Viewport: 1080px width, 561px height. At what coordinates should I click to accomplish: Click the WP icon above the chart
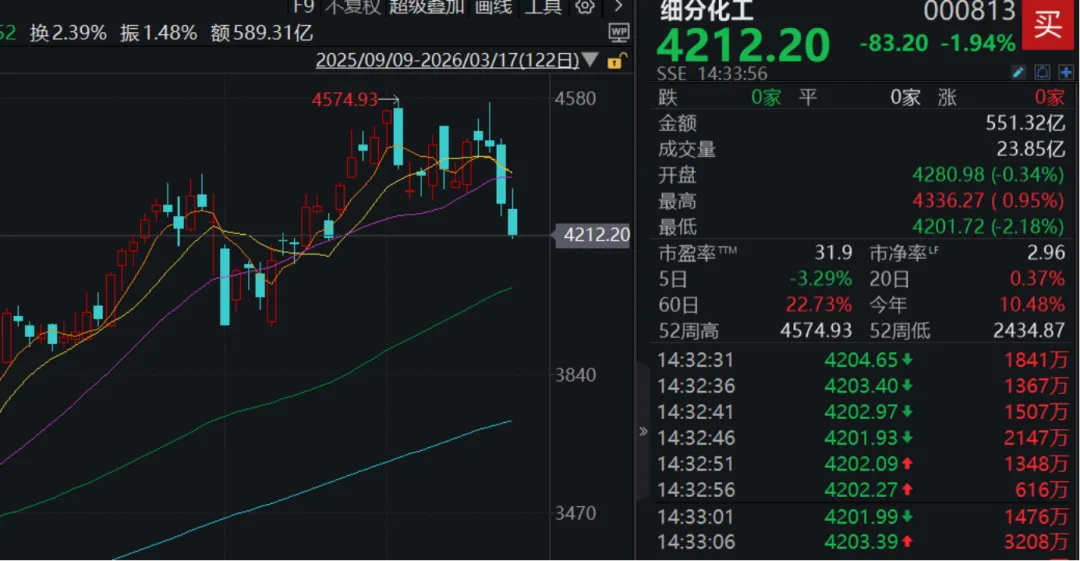pyautogui.click(x=619, y=32)
